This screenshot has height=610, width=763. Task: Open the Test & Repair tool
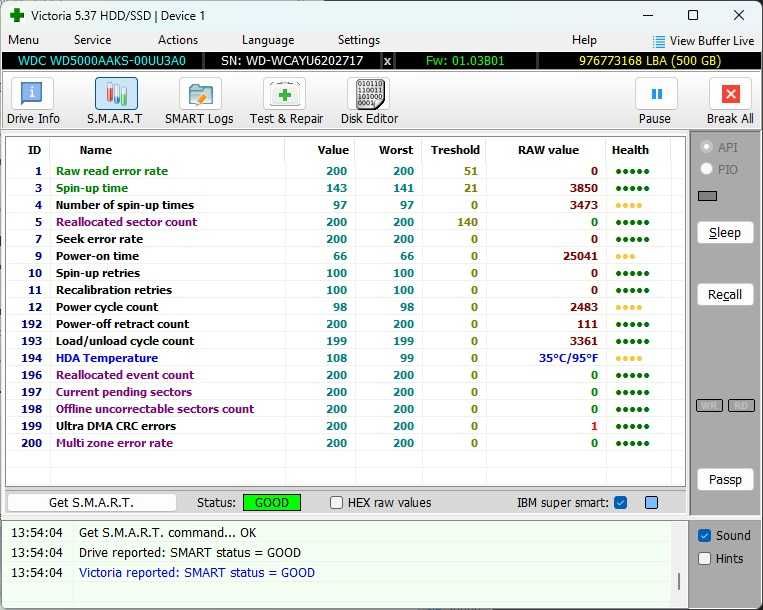pyautogui.click(x=286, y=101)
